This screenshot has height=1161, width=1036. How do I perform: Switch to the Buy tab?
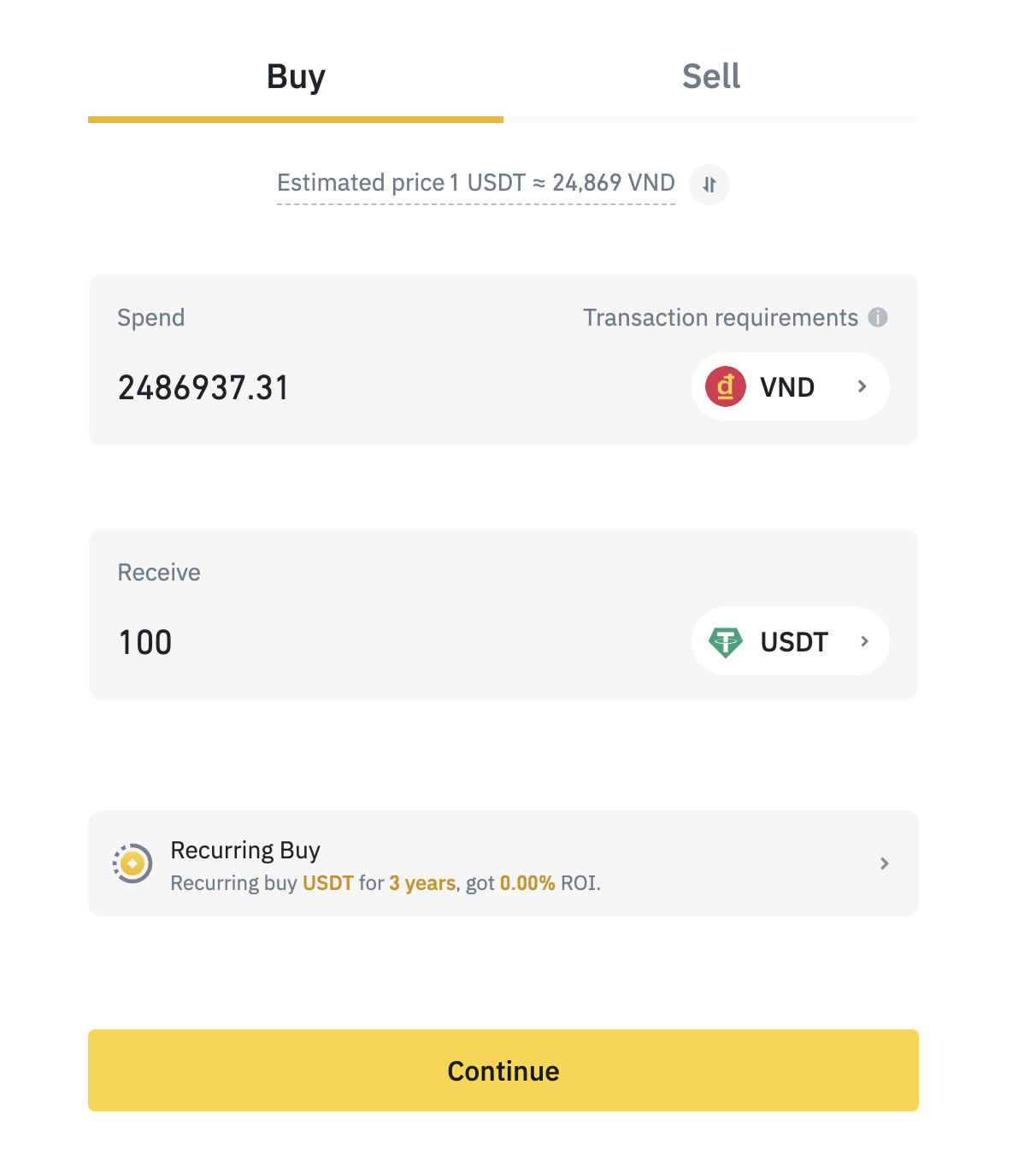pyautogui.click(x=296, y=77)
